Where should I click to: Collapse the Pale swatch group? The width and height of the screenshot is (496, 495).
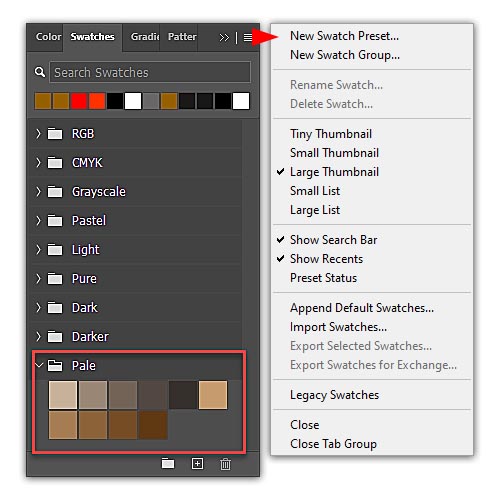pyautogui.click(x=39, y=365)
